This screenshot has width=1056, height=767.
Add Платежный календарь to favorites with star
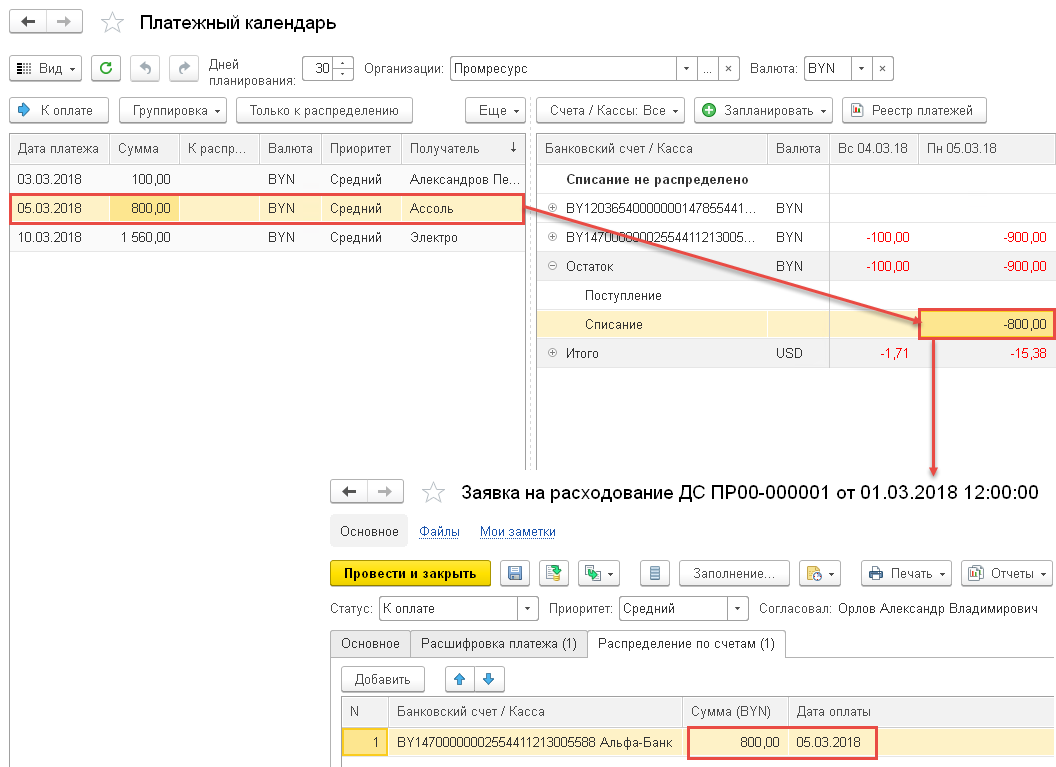[113, 23]
